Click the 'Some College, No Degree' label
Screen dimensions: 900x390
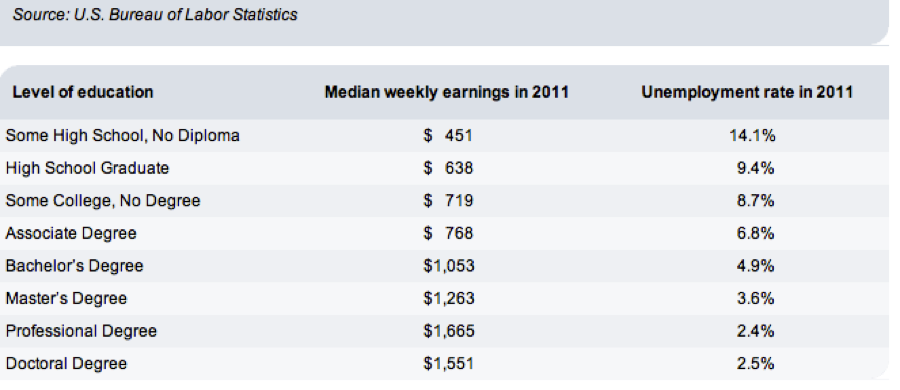click(x=103, y=201)
